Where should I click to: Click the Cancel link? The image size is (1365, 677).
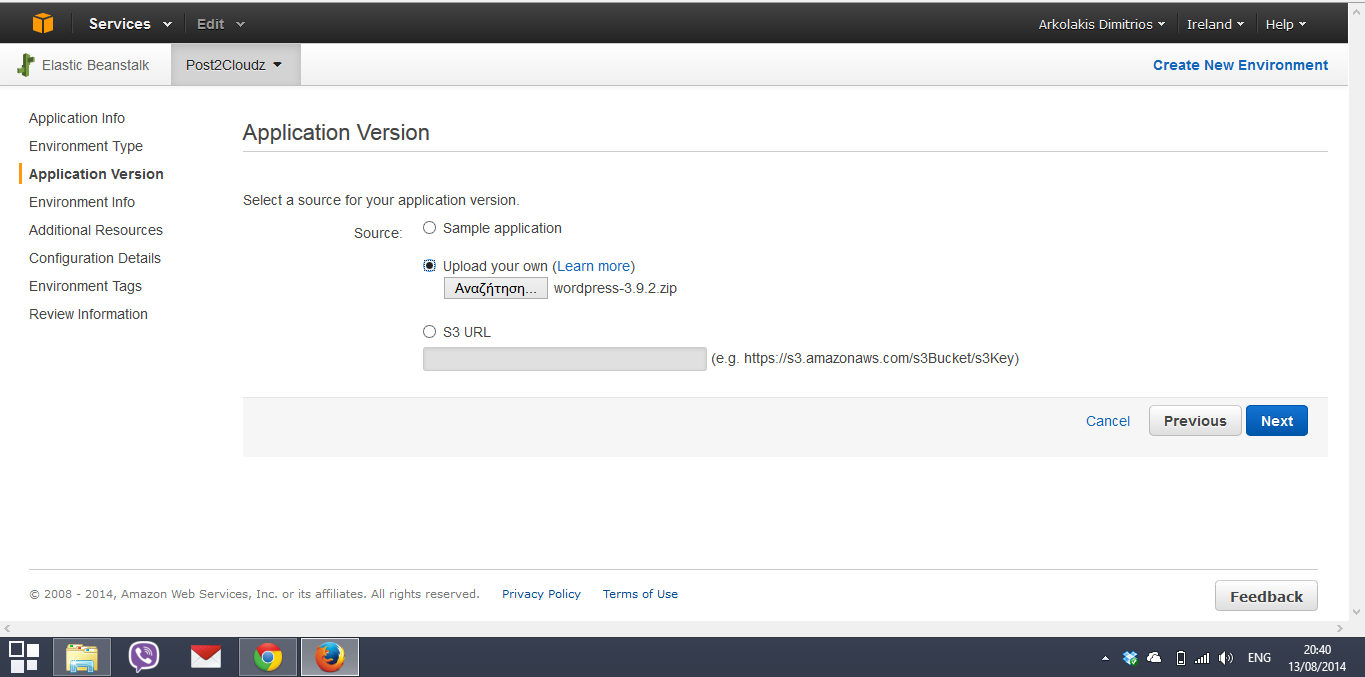(1108, 421)
